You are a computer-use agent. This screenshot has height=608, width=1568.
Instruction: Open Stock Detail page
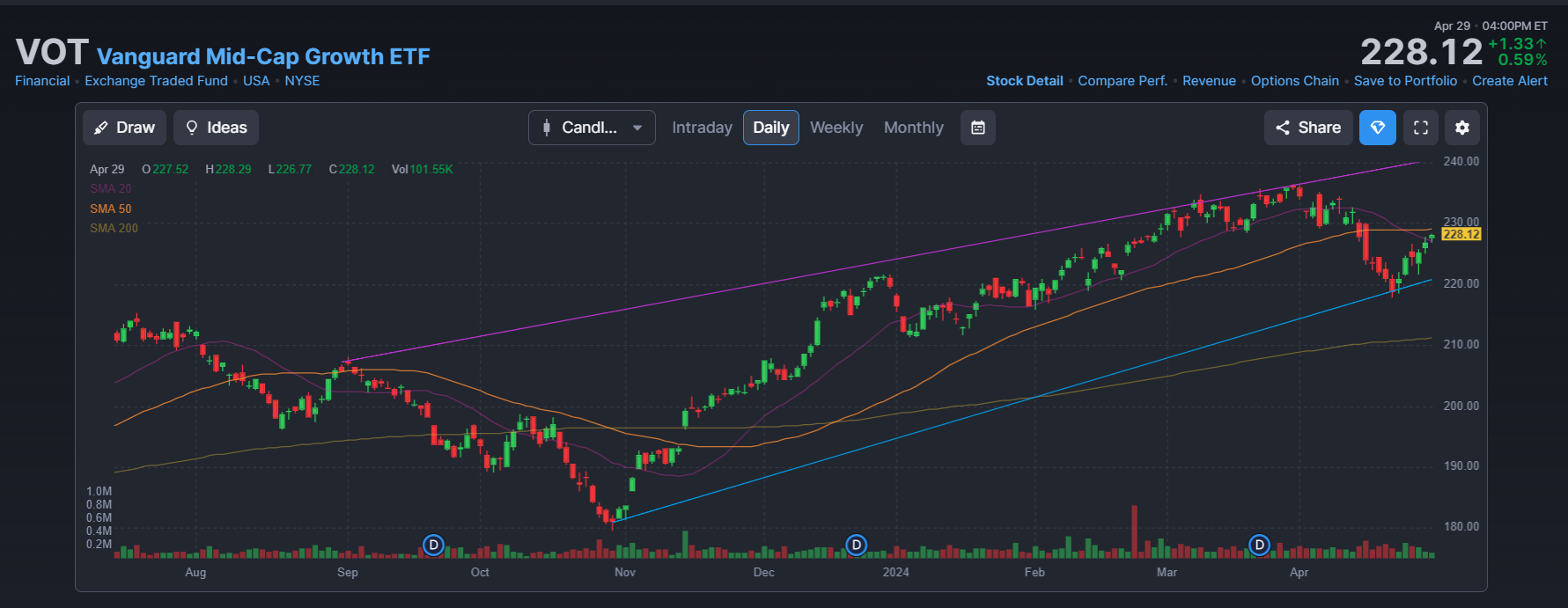pos(1025,81)
